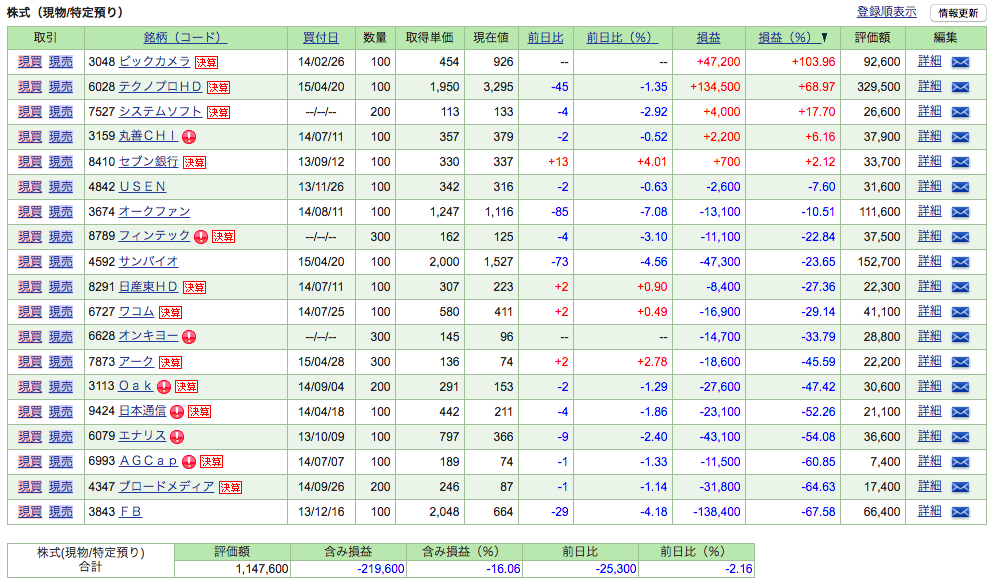Image resolution: width=998 pixels, height=588 pixels.
Task: Click 現買 for FB
Action: (30, 512)
